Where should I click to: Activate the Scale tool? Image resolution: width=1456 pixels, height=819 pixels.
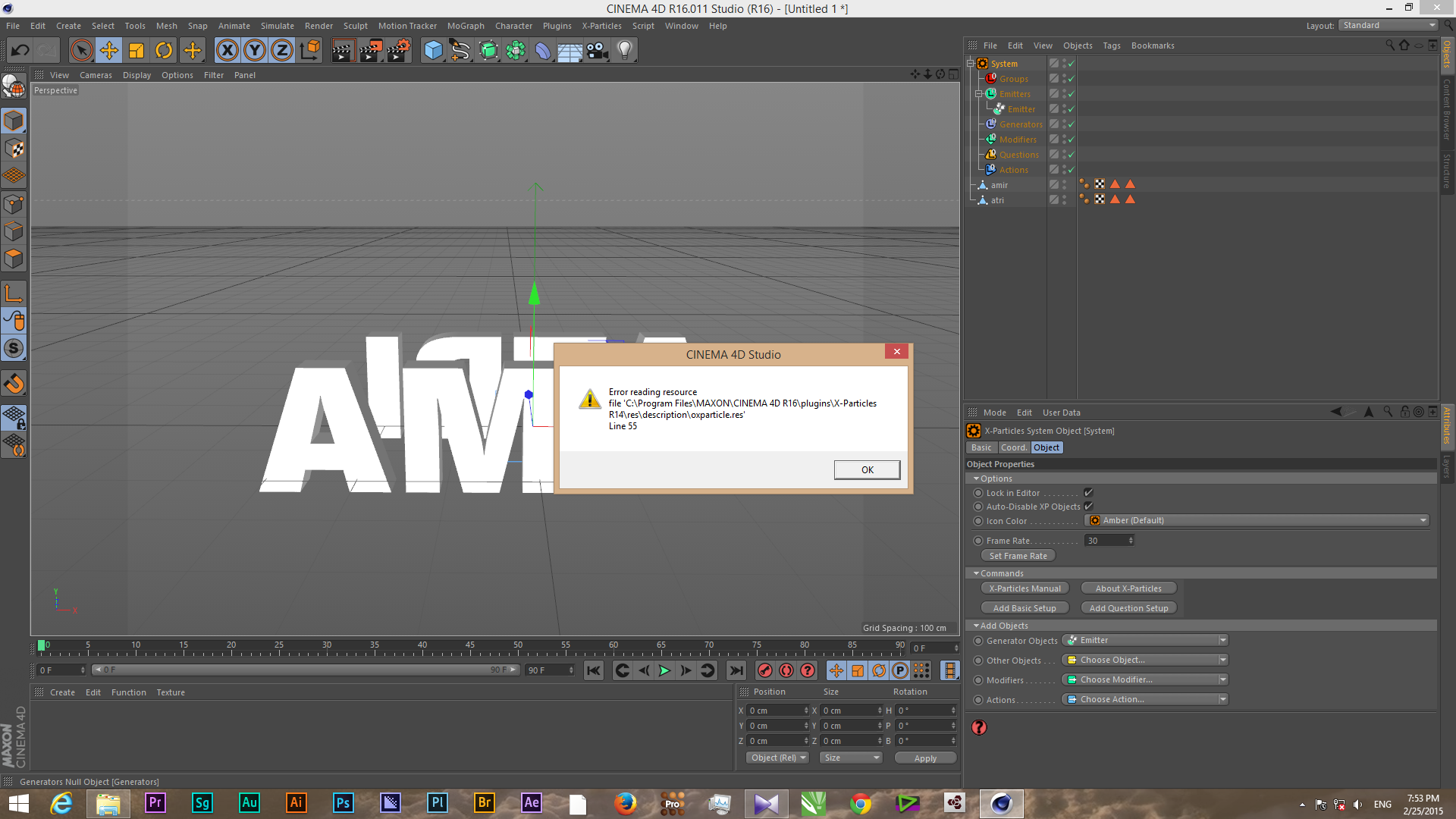pyautogui.click(x=136, y=51)
